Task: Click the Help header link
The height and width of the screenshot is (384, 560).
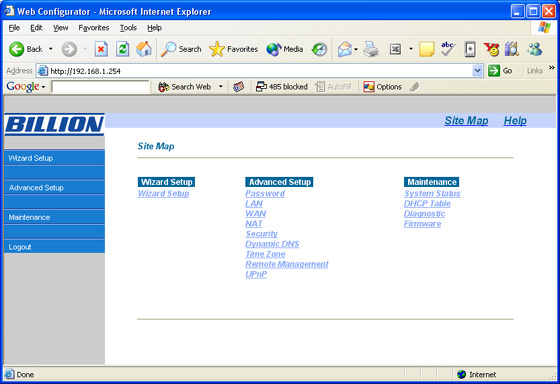Action: coord(515,121)
